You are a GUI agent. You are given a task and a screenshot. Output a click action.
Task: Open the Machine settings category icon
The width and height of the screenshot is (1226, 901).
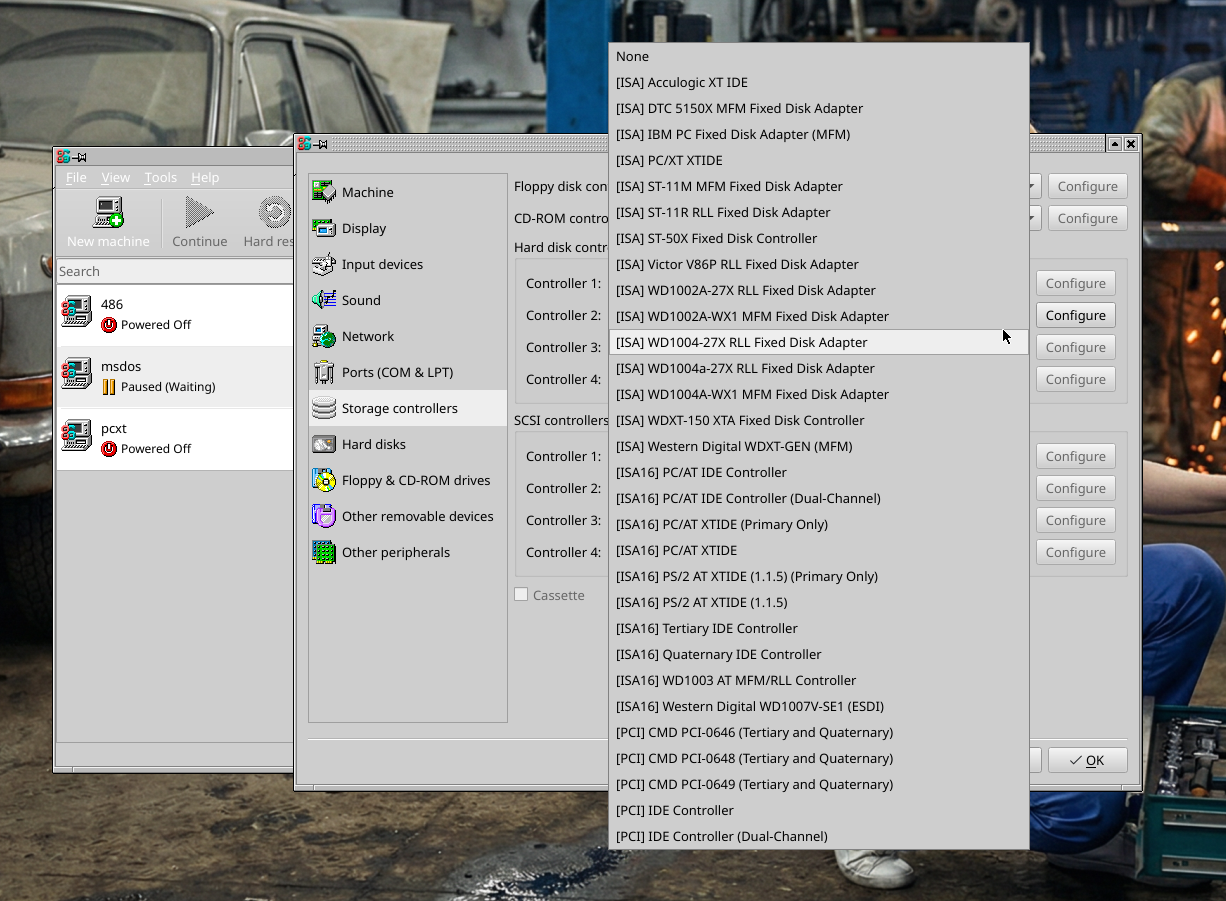pyautogui.click(x=324, y=192)
